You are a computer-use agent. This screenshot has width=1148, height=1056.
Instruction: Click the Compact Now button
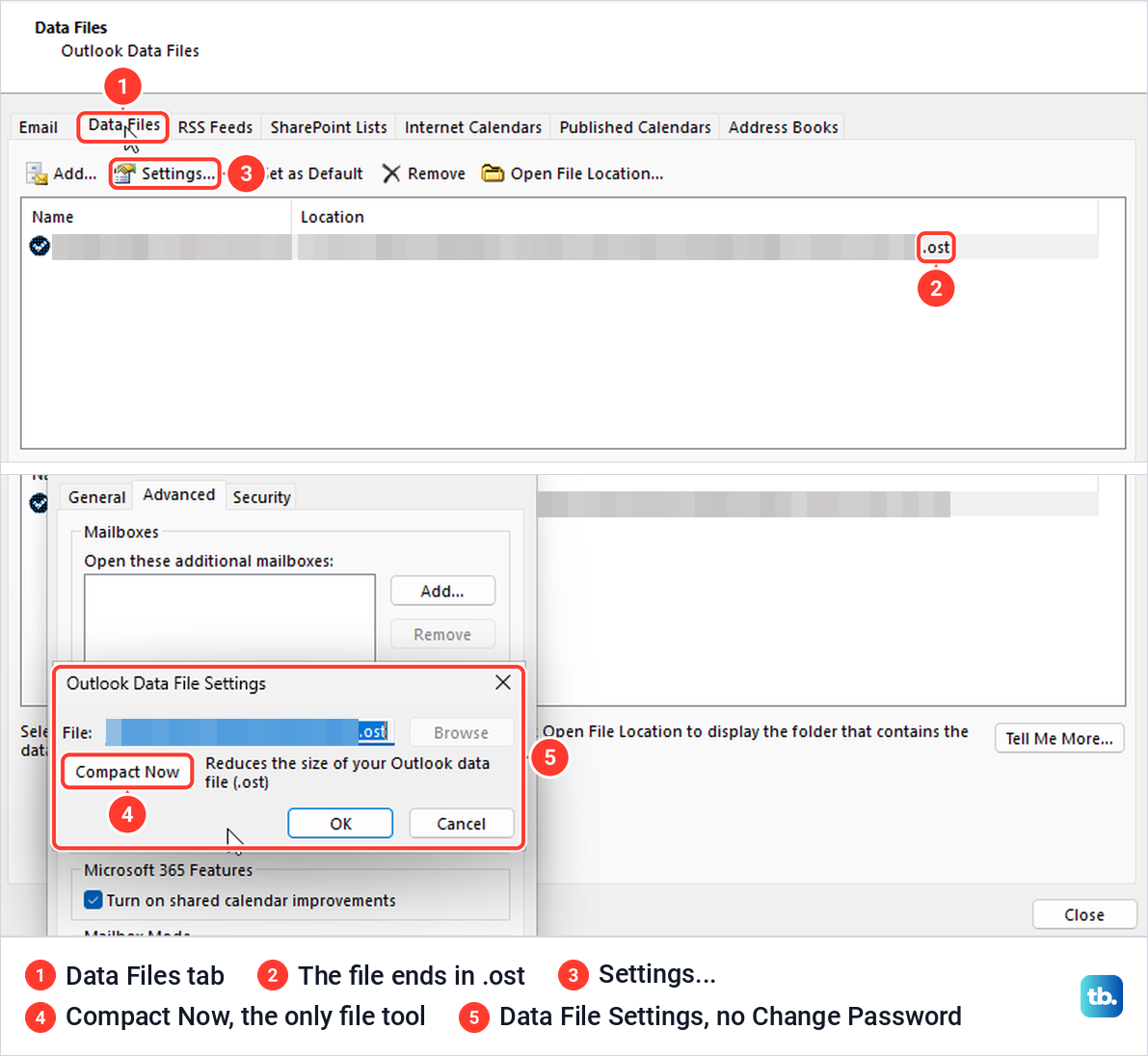click(127, 772)
